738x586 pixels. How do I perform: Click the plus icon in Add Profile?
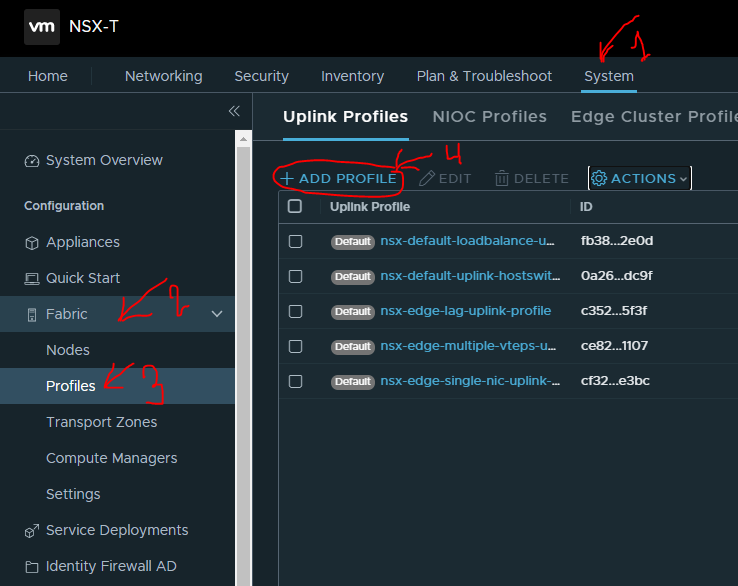[x=287, y=179]
